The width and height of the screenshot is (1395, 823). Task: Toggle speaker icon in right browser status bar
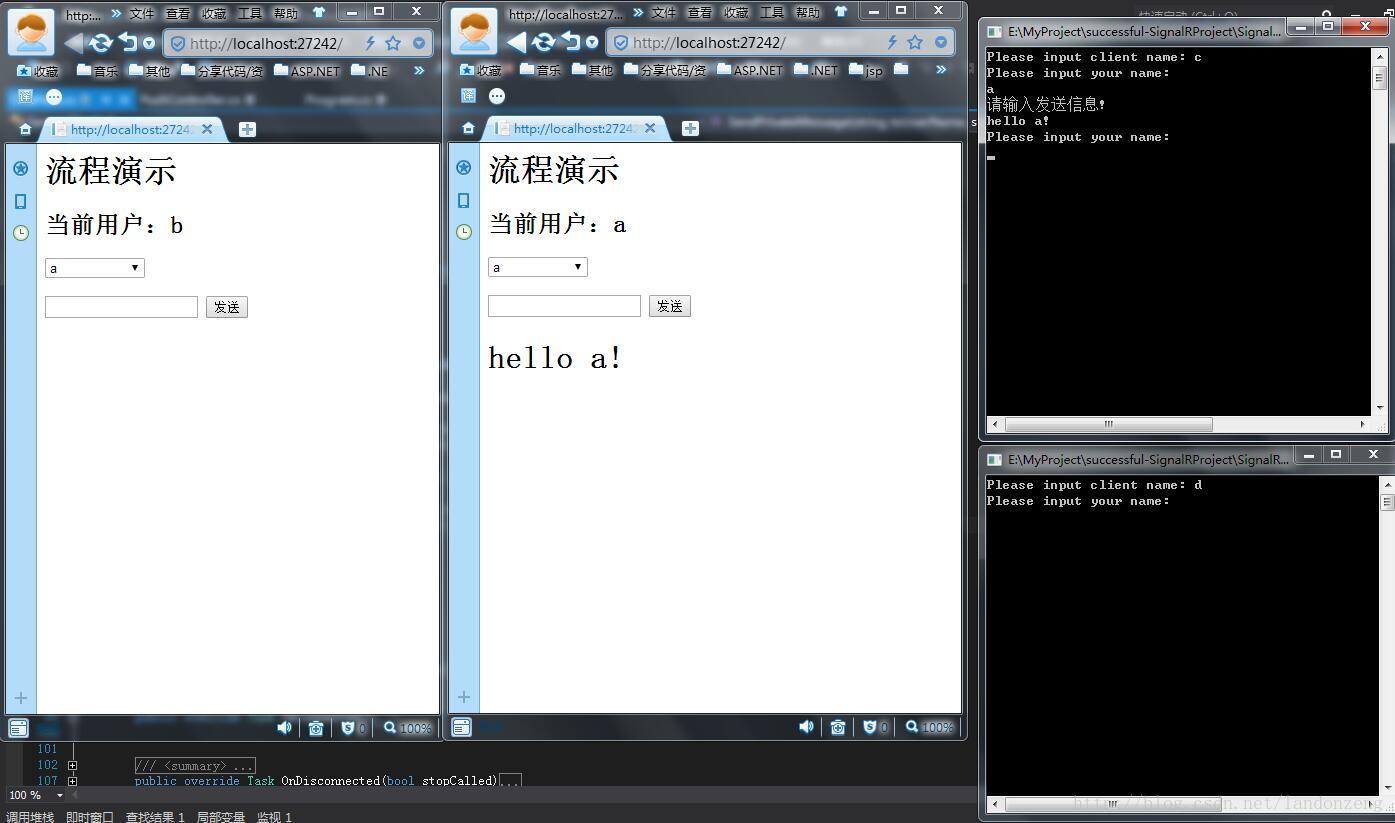click(x=806, y=727)
